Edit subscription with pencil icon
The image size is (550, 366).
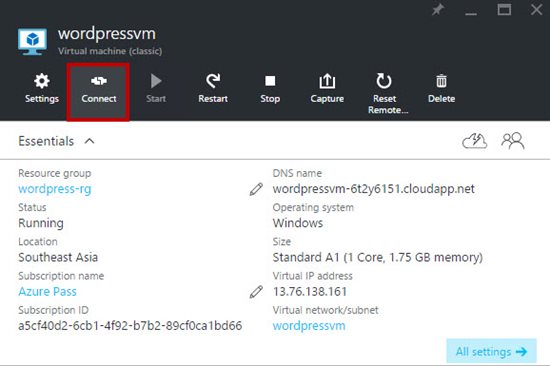256,292
